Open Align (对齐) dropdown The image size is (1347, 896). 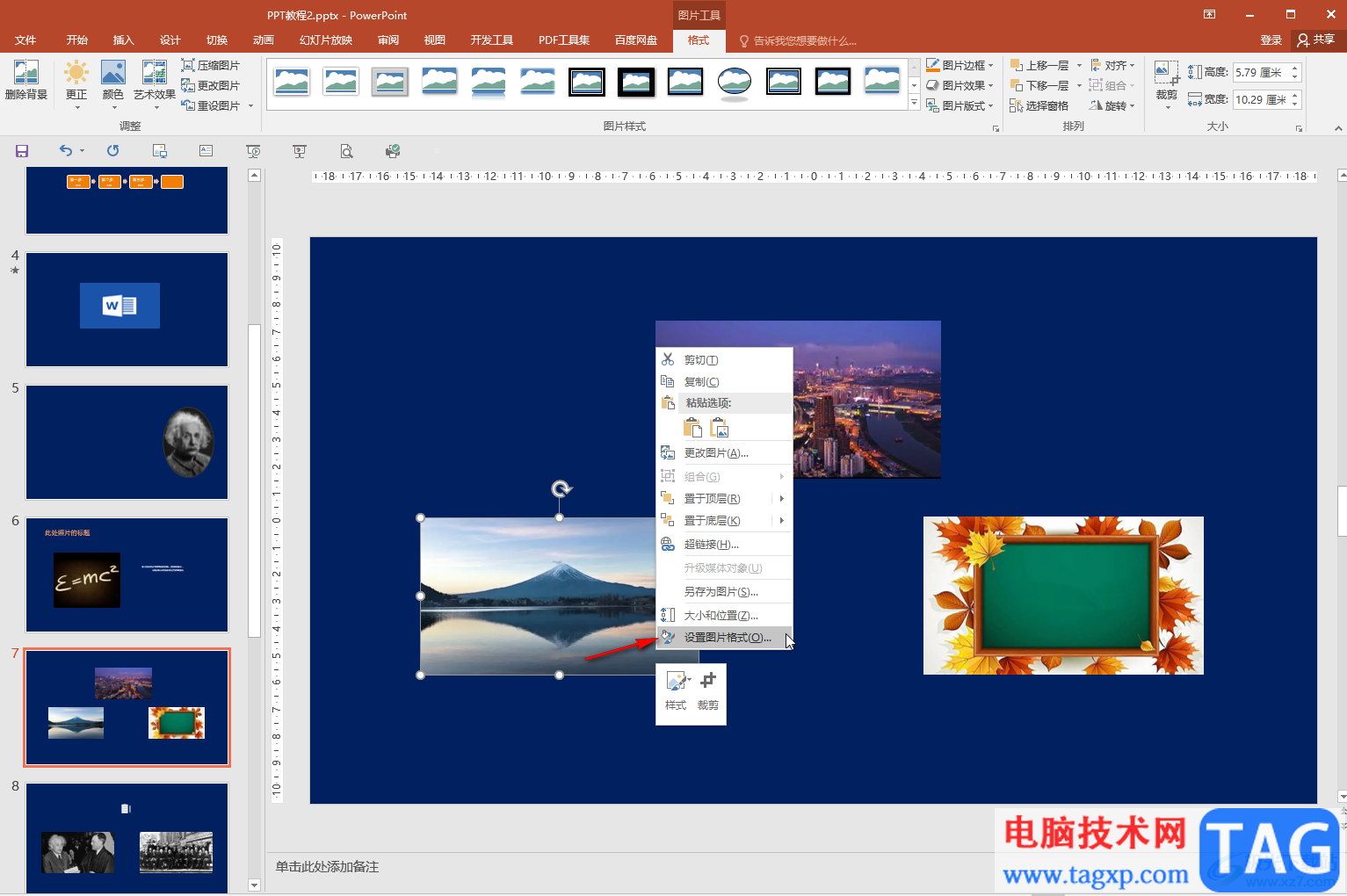[x=1112, y=65]
